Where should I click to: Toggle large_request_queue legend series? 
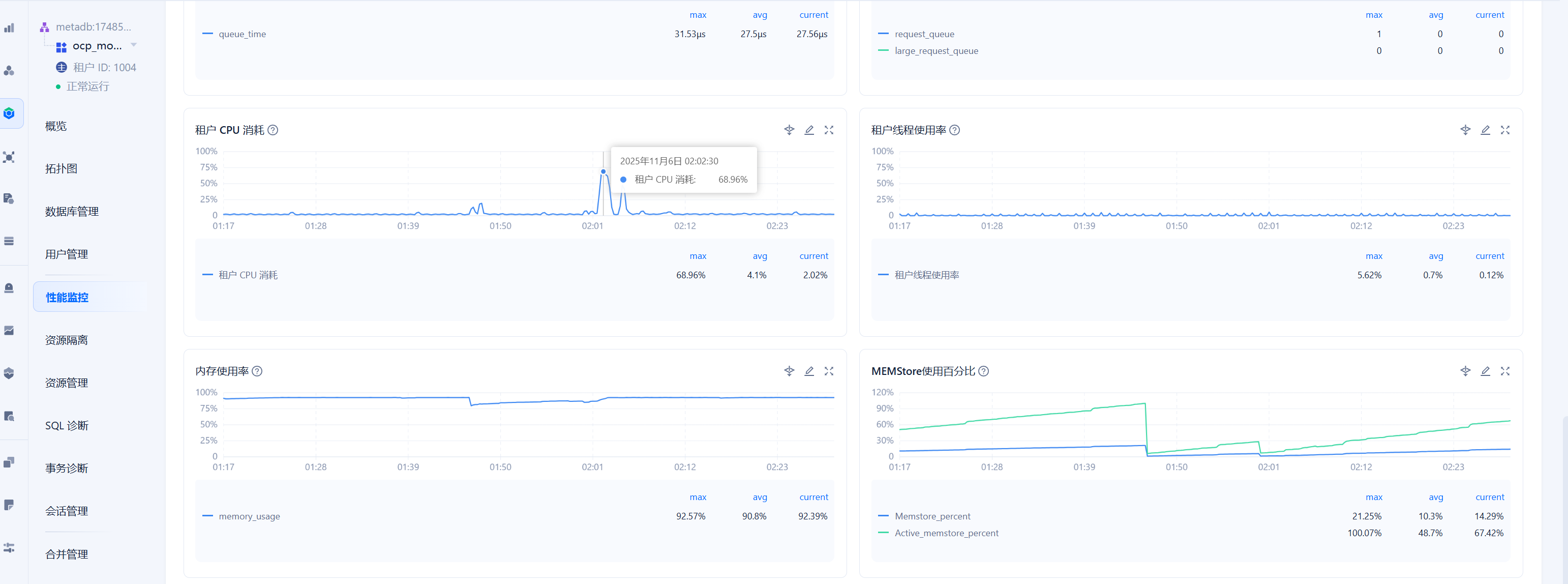pos(936,51)
